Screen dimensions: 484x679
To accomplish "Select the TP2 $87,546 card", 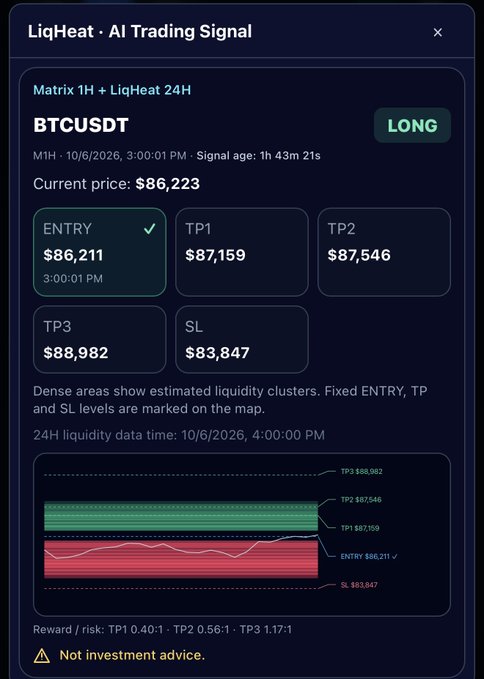I will 384,252.
